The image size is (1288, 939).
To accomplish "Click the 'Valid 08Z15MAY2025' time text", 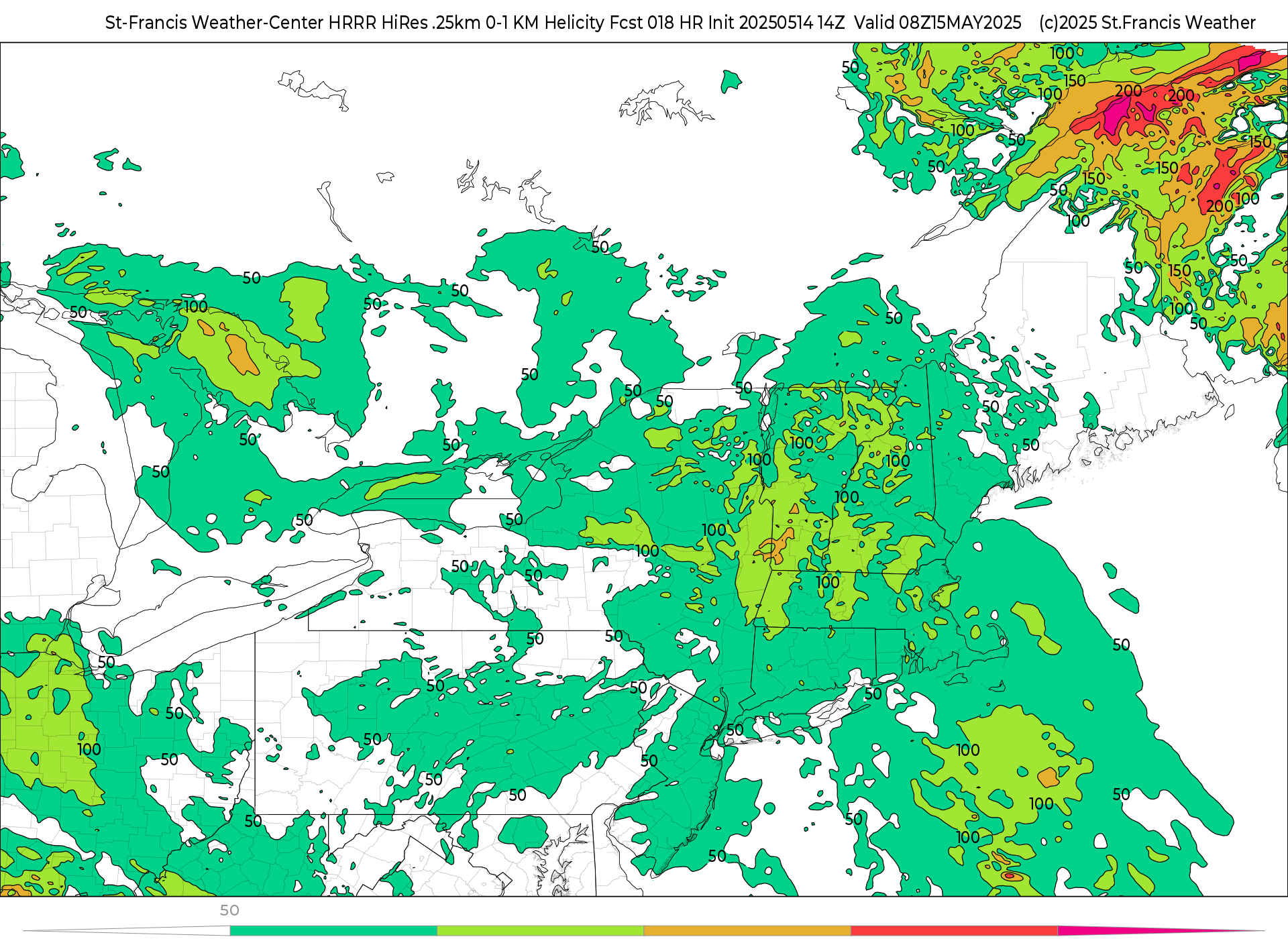I will pos(938,23).
